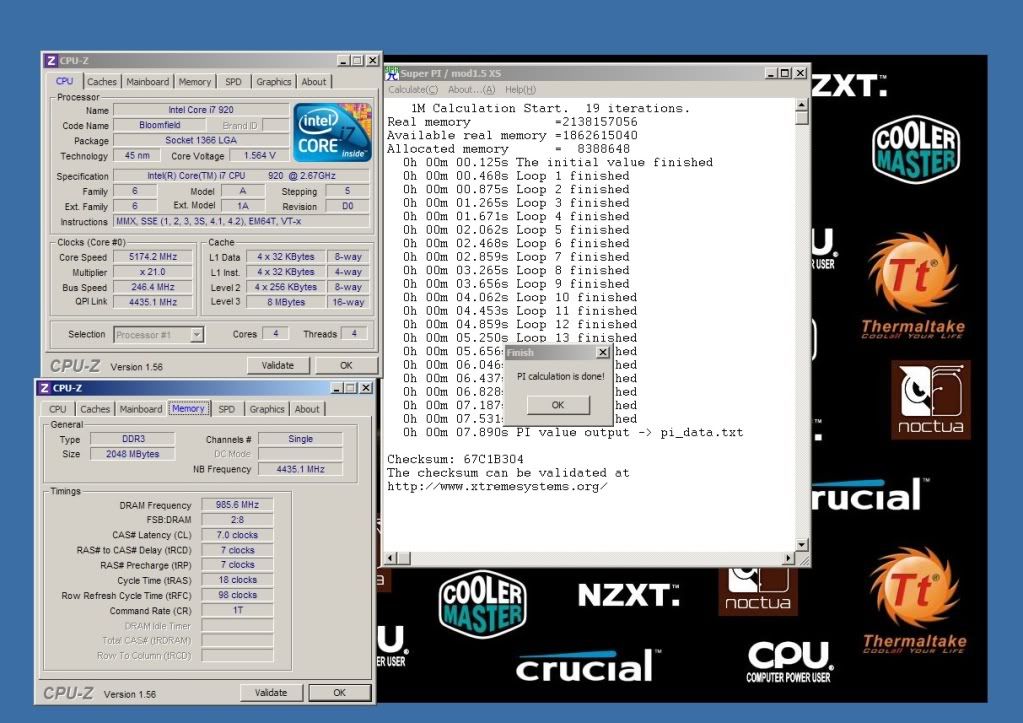The image size is (1023, 723).
Task: Click the xtremesystems.org URL text in Super PI
Action: pos(497,487)
